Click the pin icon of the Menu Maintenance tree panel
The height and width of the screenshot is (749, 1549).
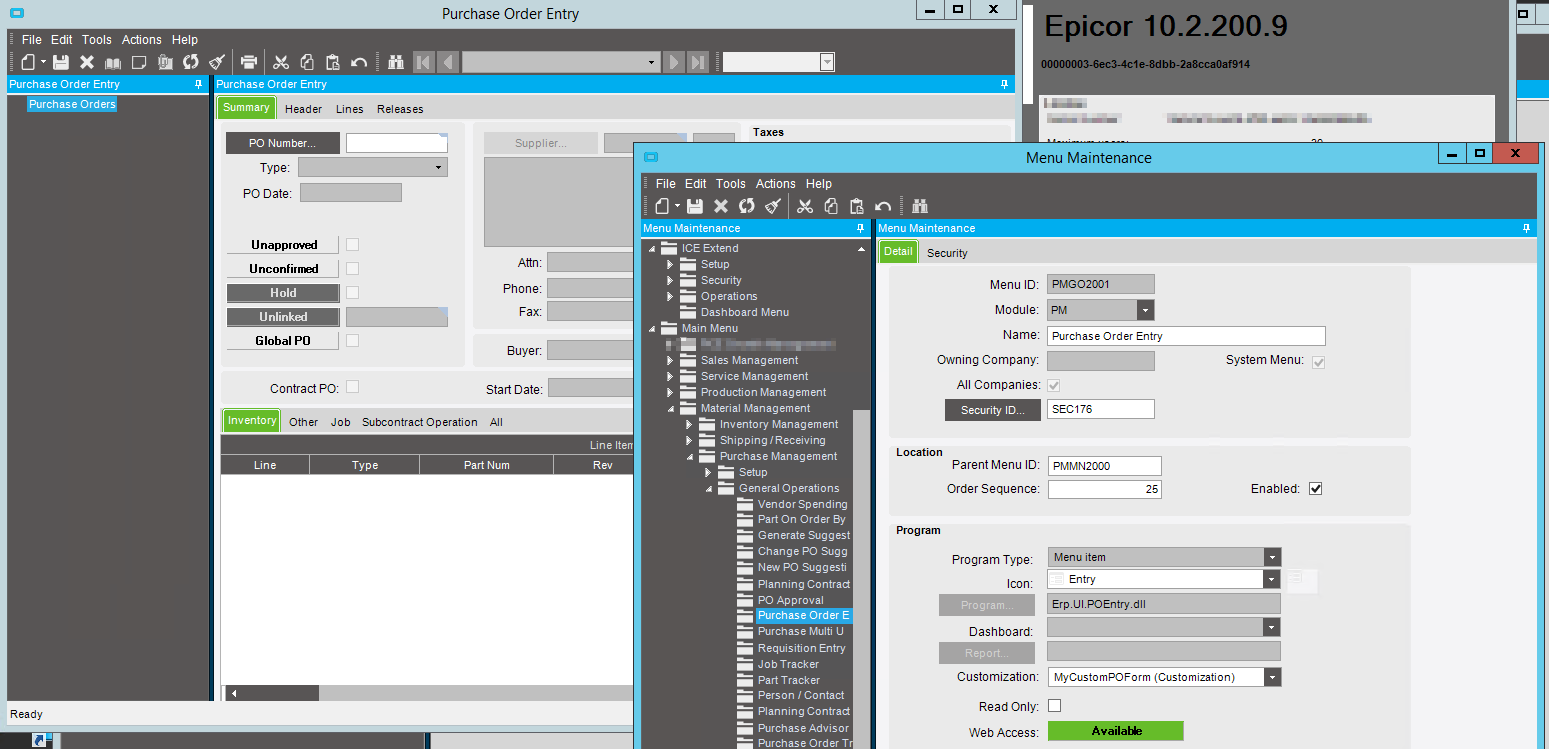(861, 229)
